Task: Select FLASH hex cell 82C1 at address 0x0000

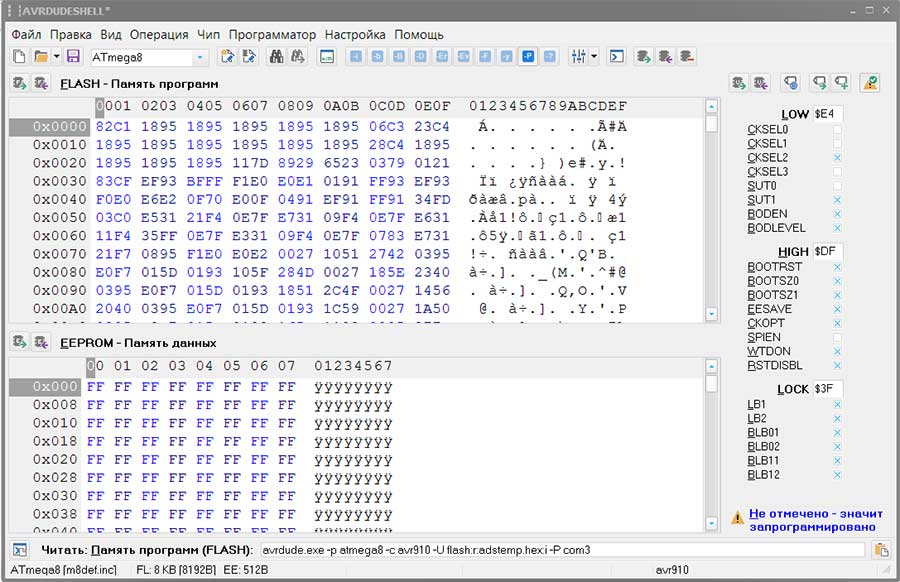Action: point(113,126)
